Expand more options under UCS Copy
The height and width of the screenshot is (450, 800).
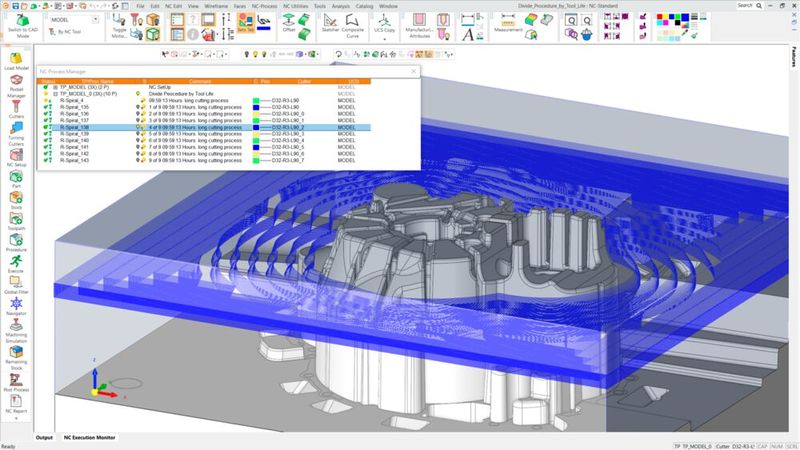pos(384,38)
